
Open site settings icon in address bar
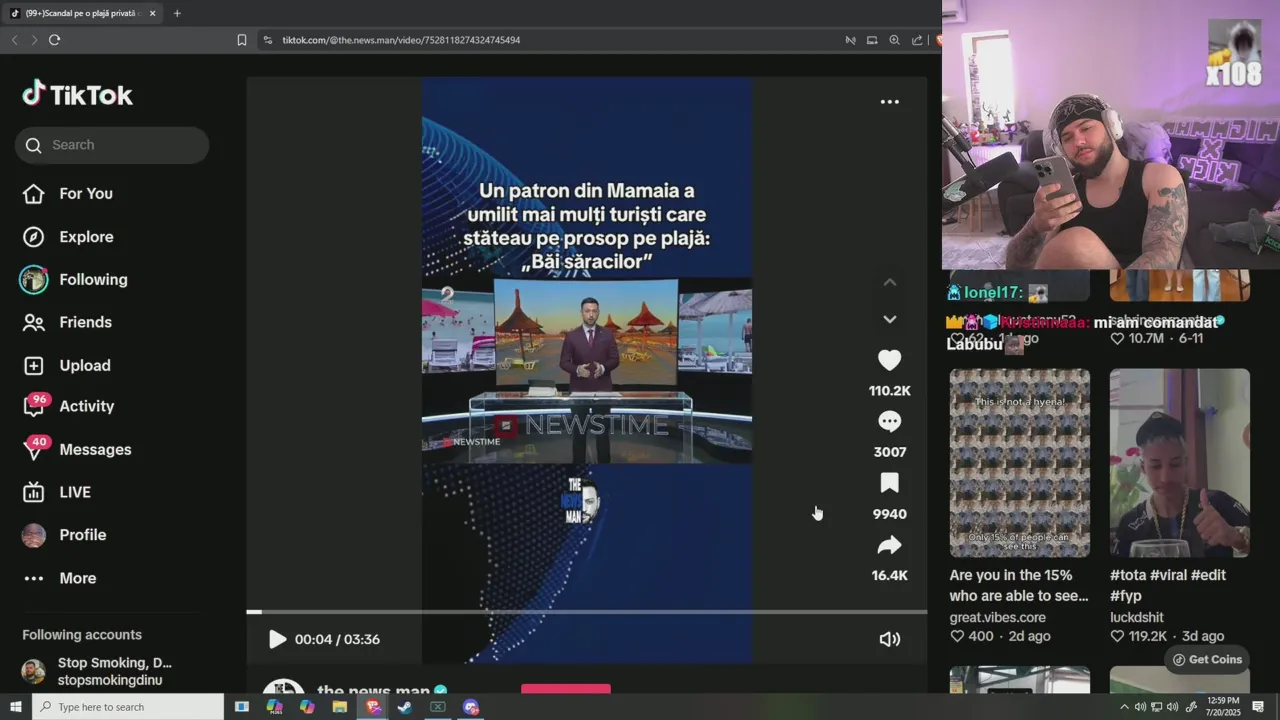[267, 40]
